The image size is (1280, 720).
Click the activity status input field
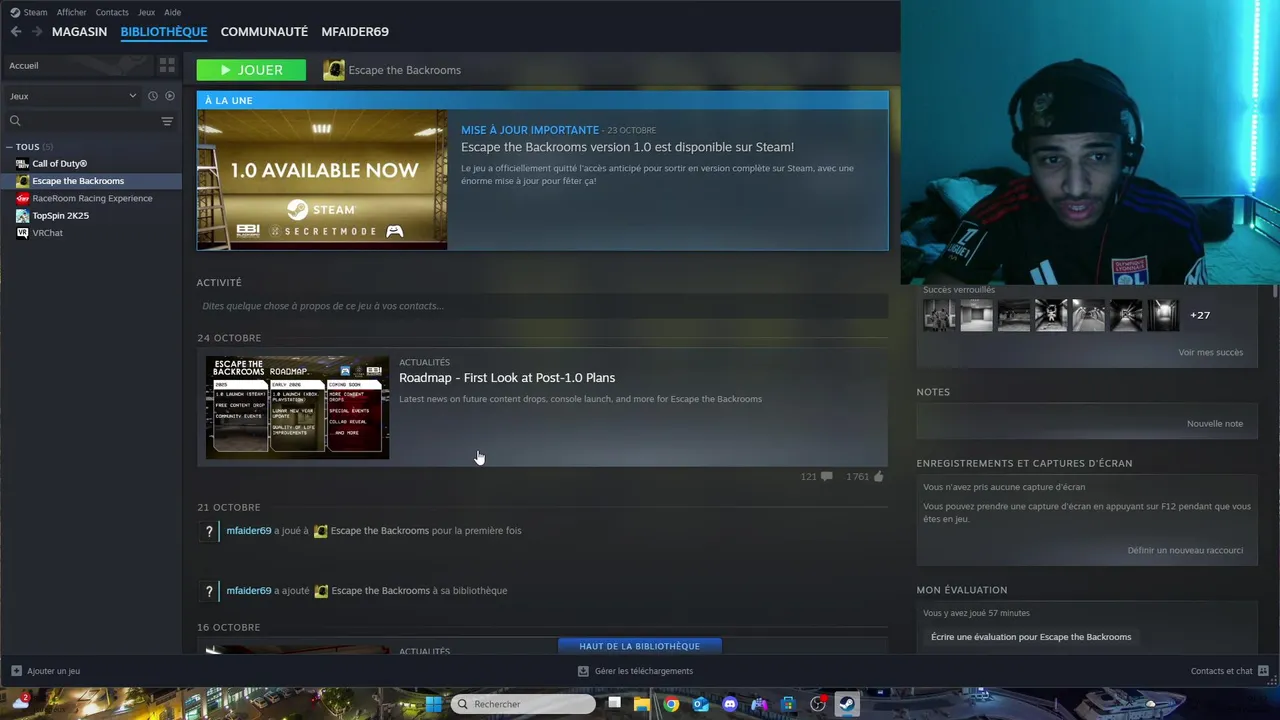[541, 306]
